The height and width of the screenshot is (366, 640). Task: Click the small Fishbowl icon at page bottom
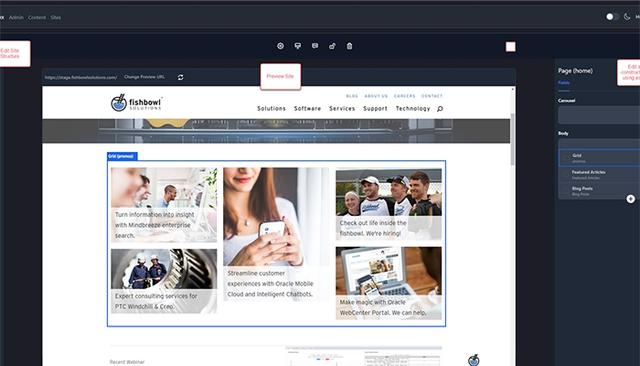click(473, 360)
